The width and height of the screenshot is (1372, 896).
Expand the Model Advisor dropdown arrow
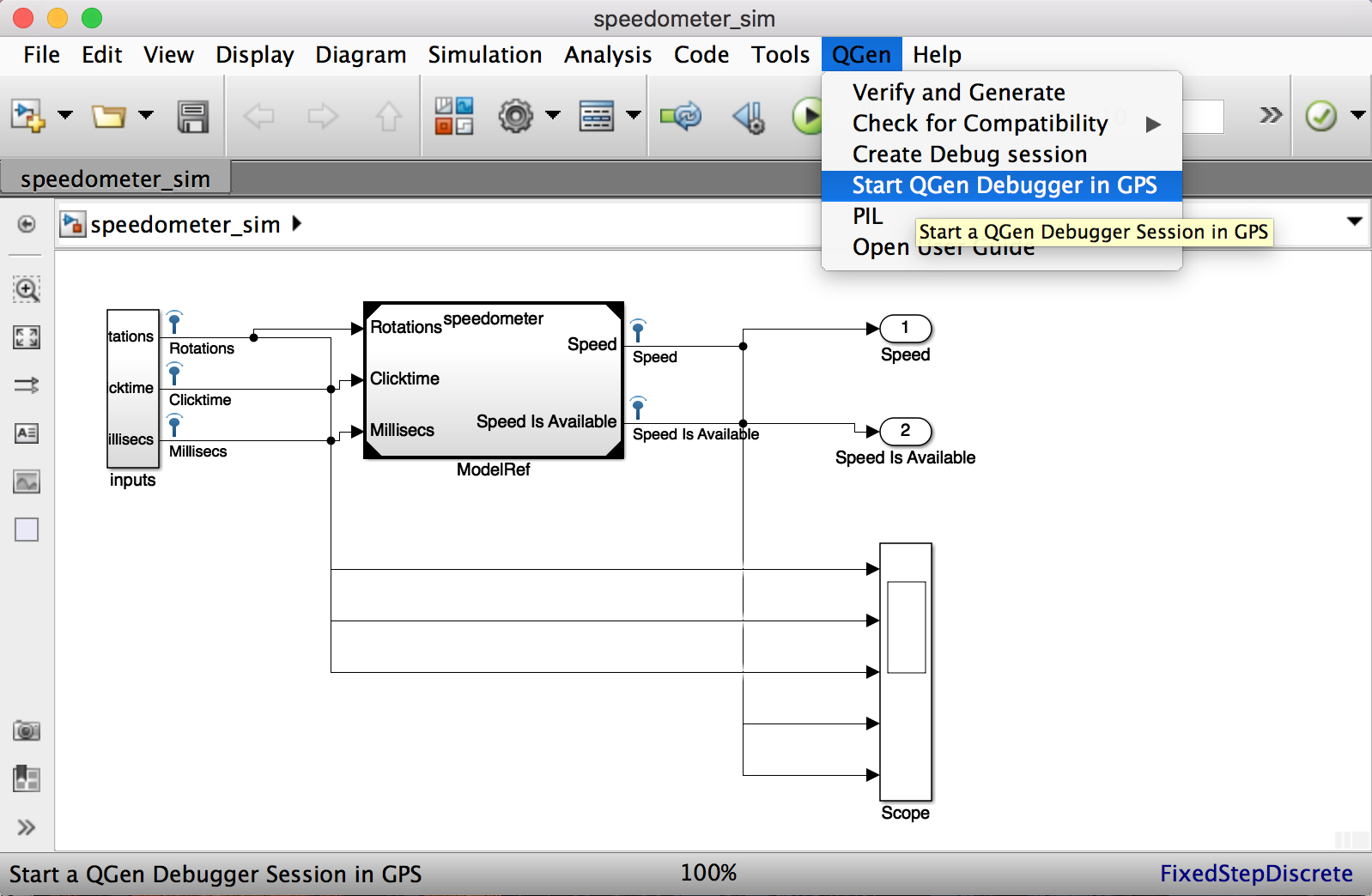tap(1358, 115)
